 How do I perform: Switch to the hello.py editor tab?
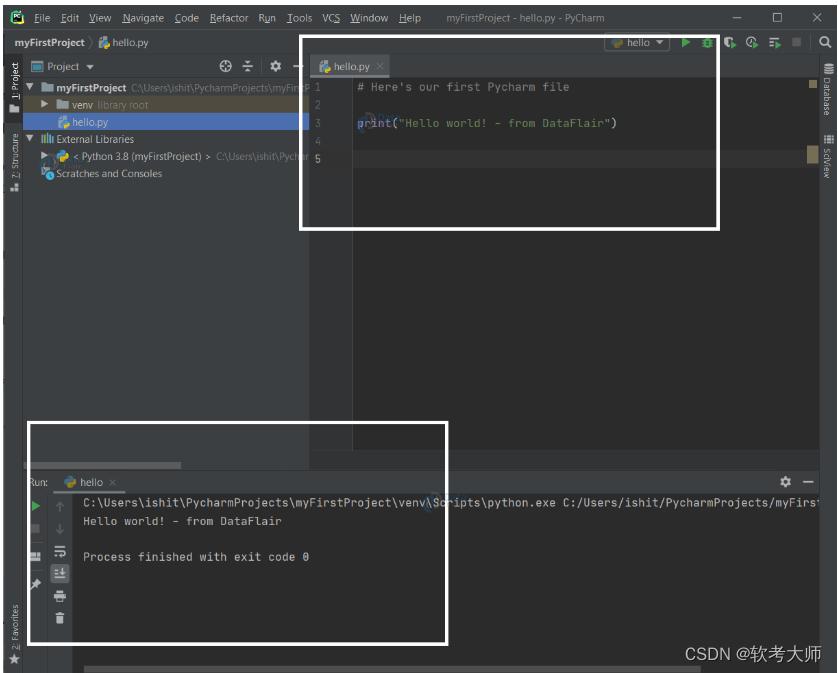(350, 66)
